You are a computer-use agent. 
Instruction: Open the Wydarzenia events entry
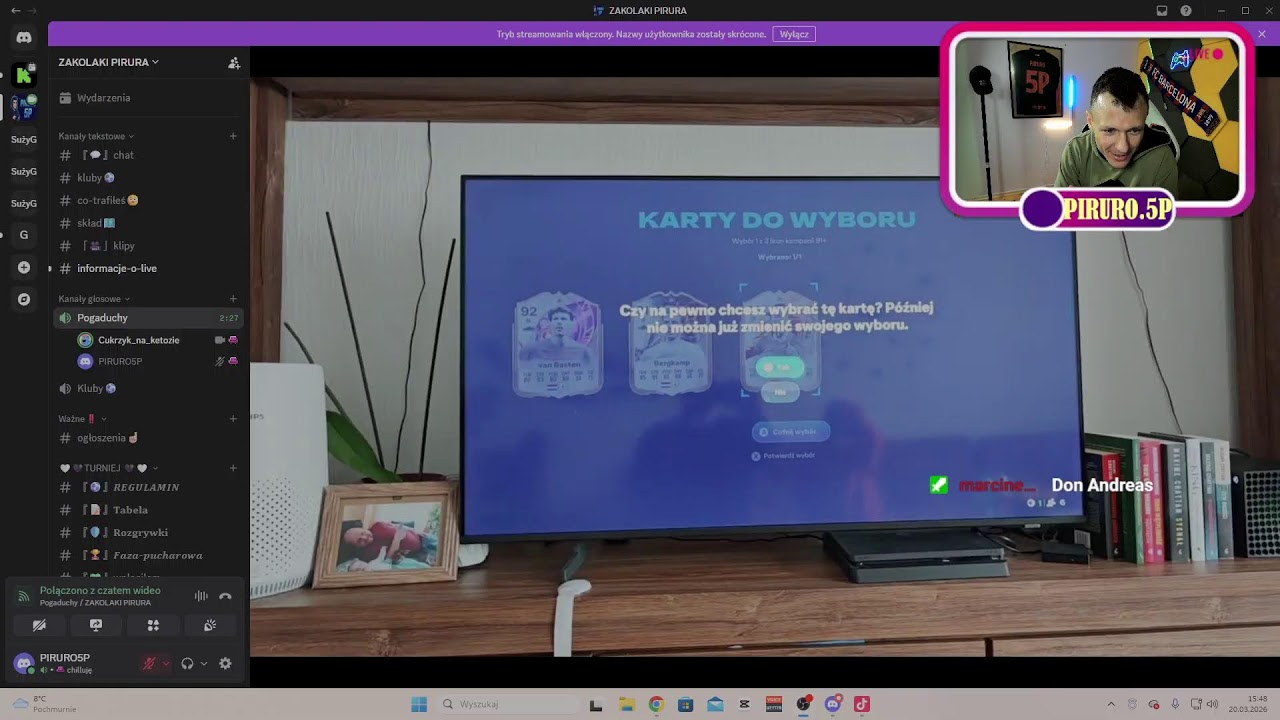pyautogui.click(x=148, y=98)
